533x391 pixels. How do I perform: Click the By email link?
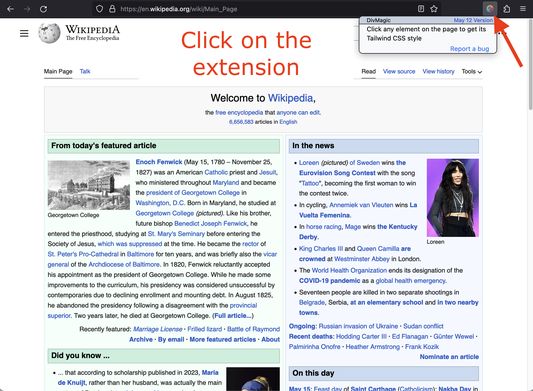tap(171, 339)
